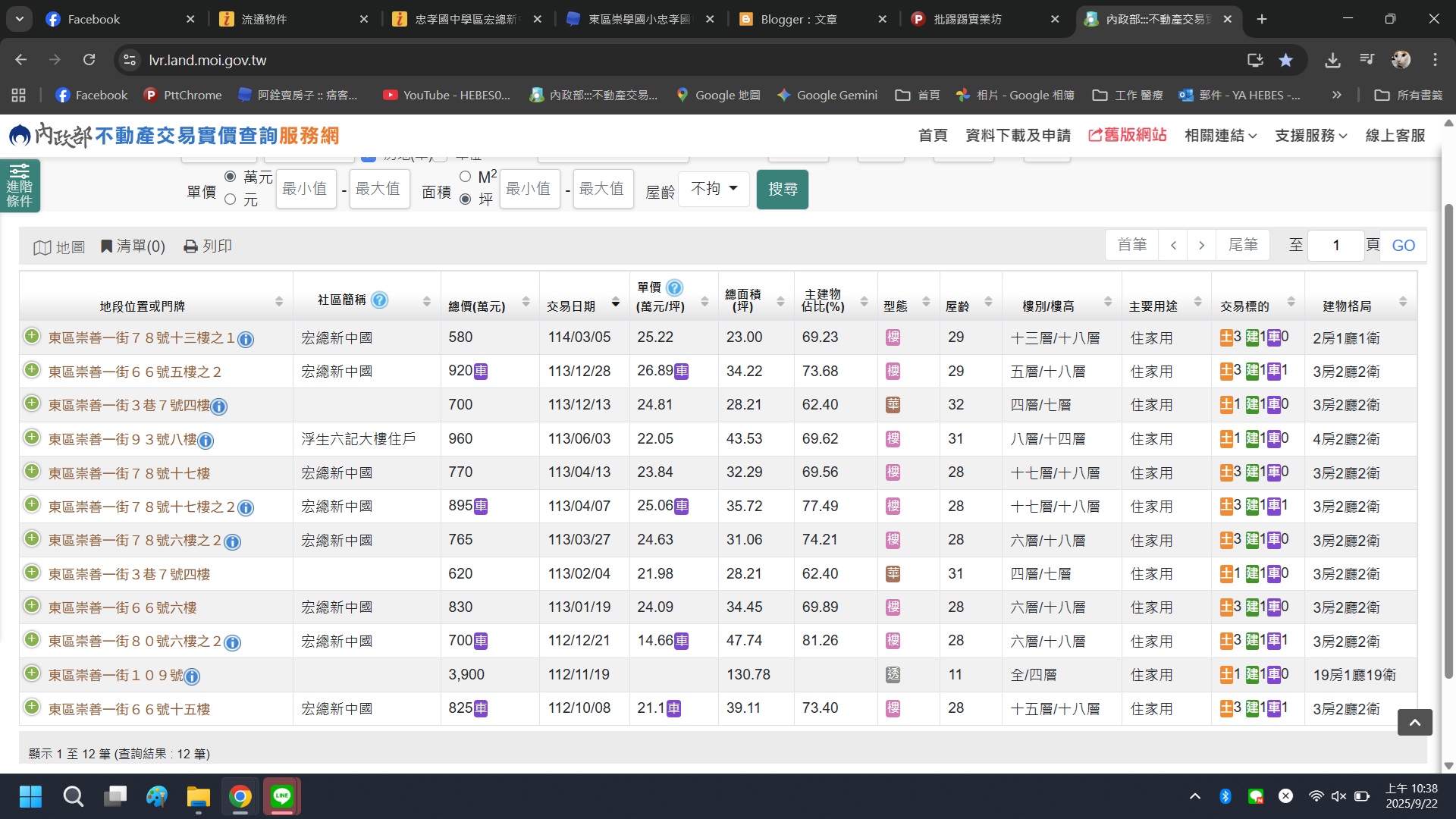This screenshot has width=1456, height=819.
Task: Open the 屋齡 不拘 dropdown
Action: [x=714, y=189]
